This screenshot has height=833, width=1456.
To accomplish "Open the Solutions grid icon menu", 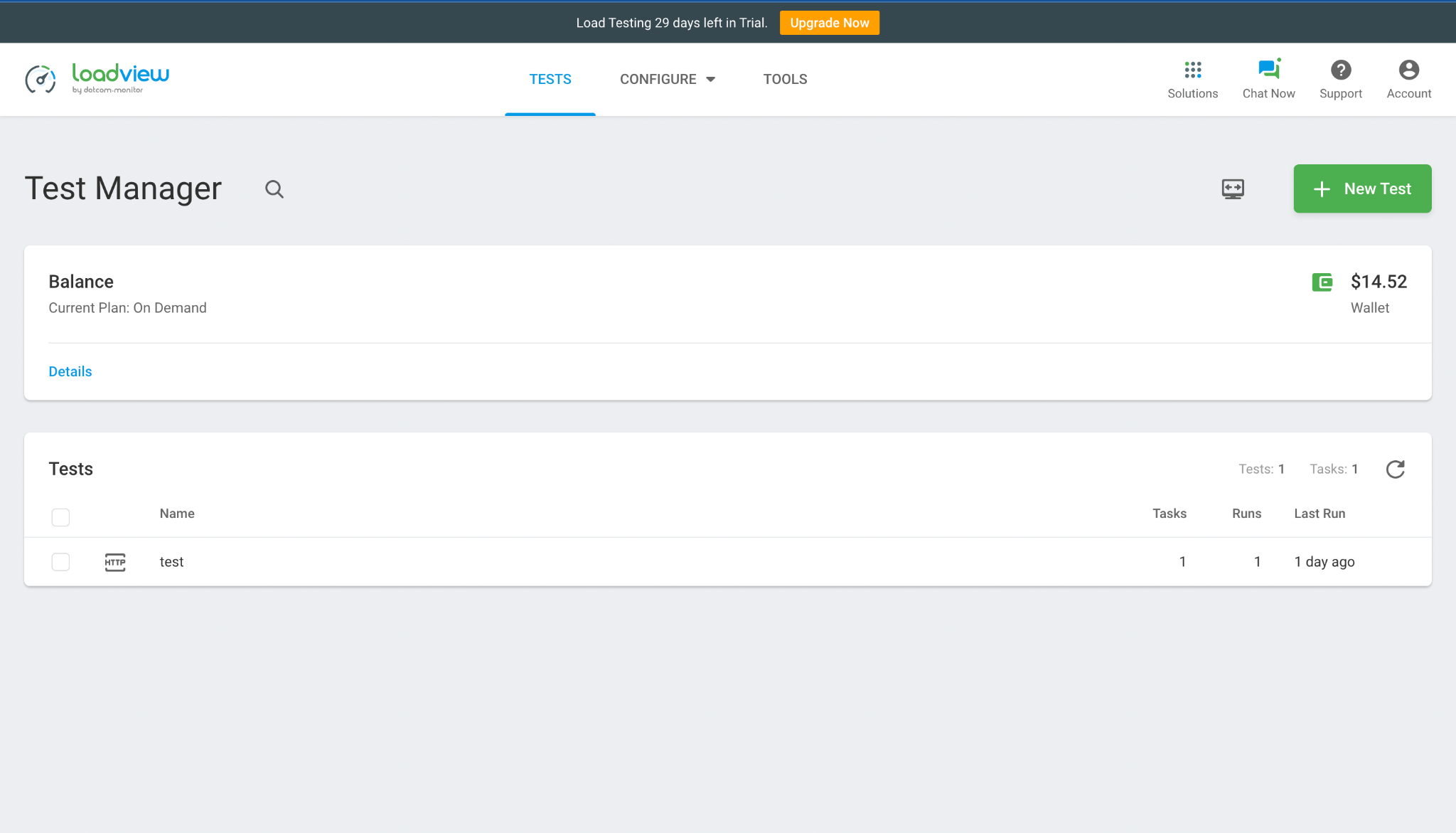I will [x=1192, y=70].
